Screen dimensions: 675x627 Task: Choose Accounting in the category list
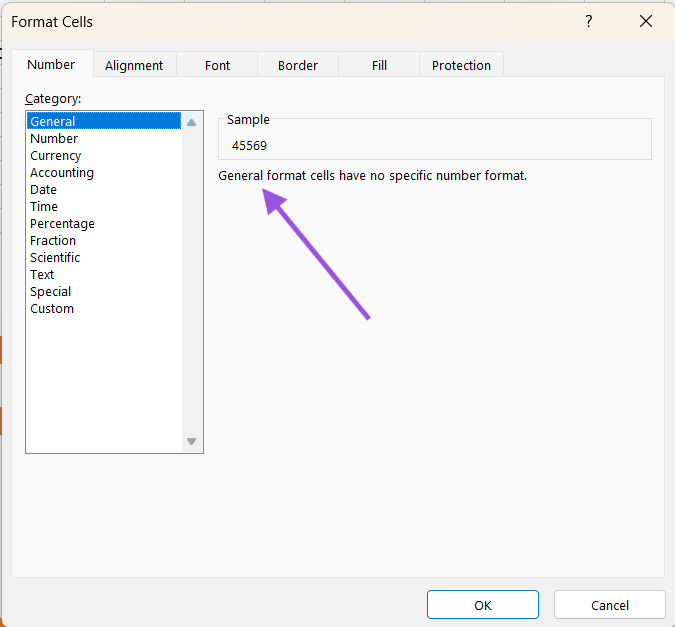point(104,172)
